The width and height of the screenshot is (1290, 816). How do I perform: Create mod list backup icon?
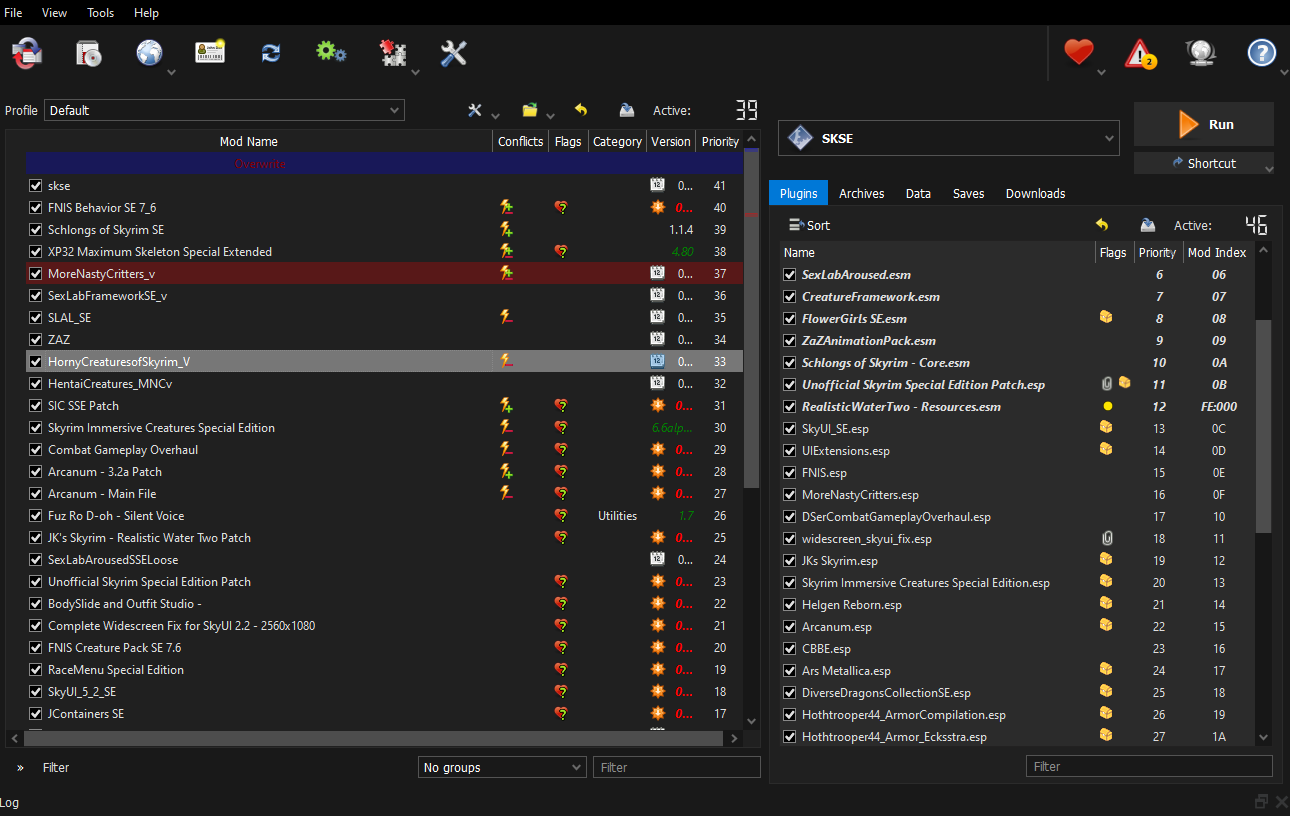627,110
